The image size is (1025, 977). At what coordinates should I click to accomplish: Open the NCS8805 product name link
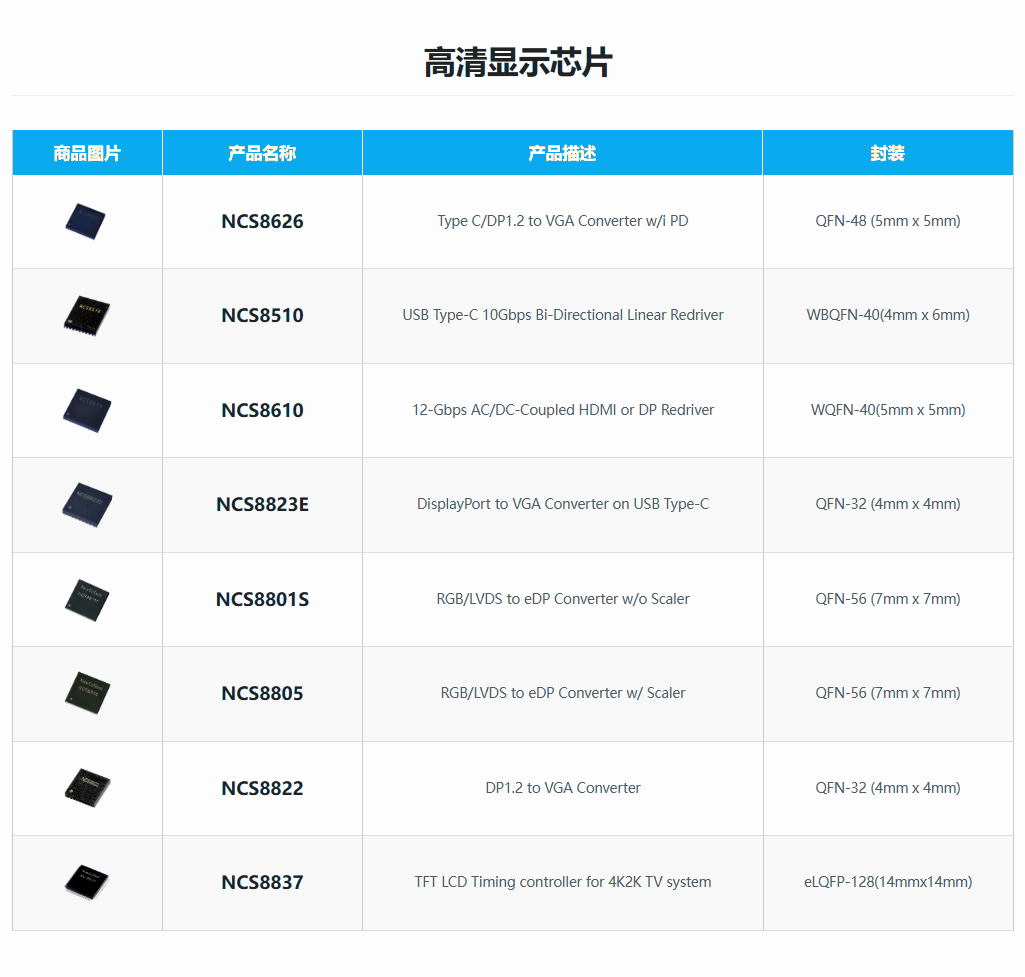(x=262, y=694)
